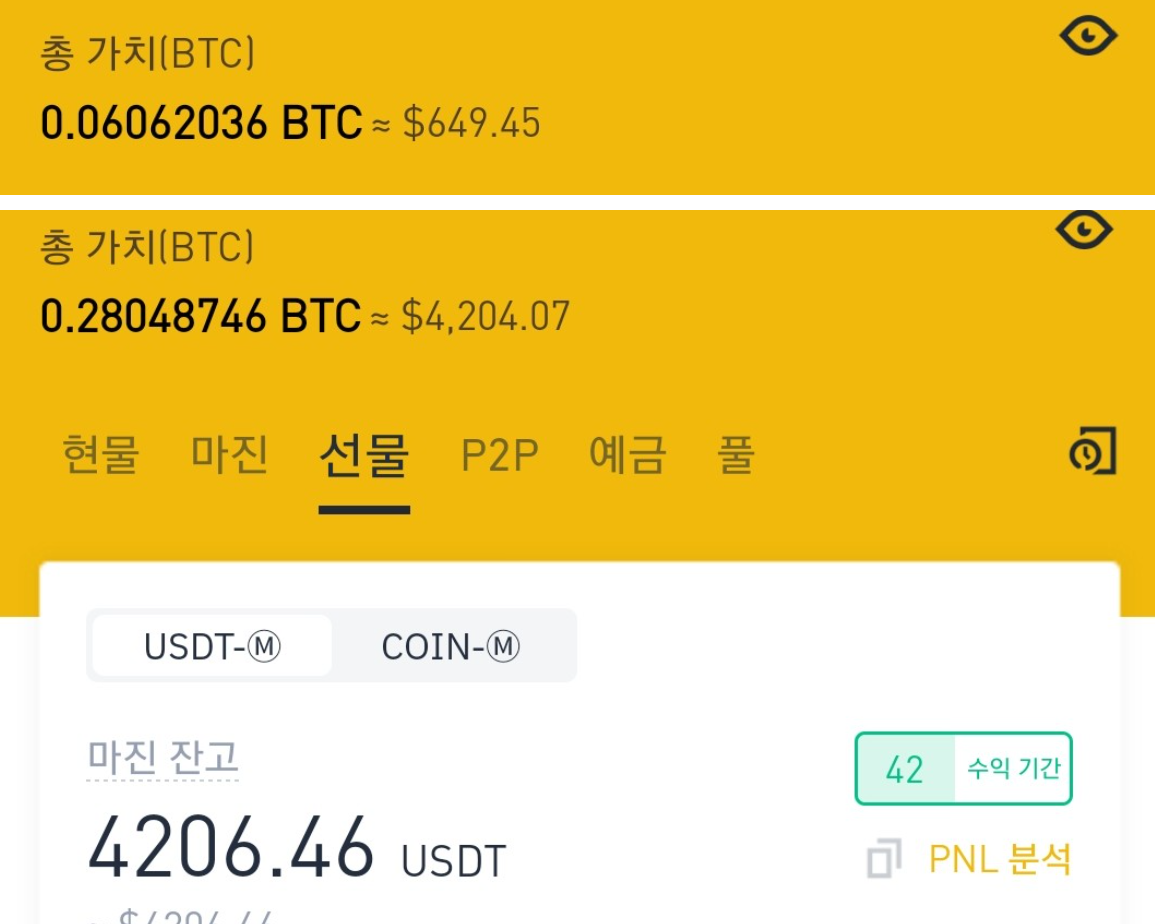Viewport: 1155px width, 924px height.
Task: Toggle visibility of the top BTC balance
Action: (1088, 35)
